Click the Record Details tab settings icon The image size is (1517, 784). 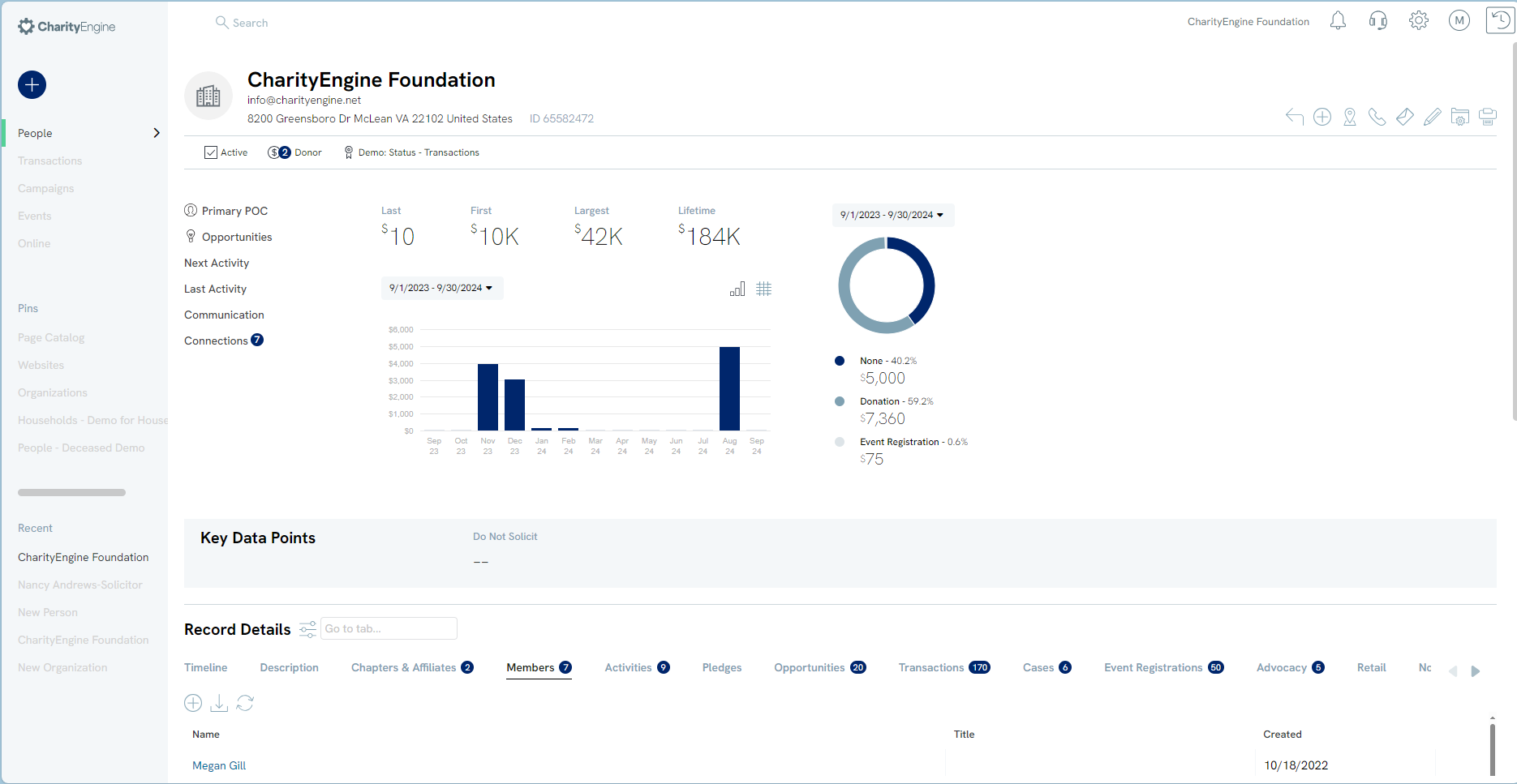click(307, 629)
